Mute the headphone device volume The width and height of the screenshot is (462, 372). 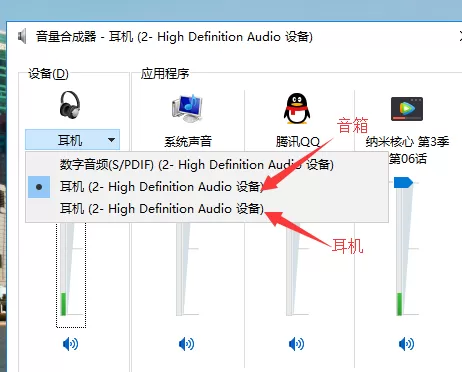point(70,344)
